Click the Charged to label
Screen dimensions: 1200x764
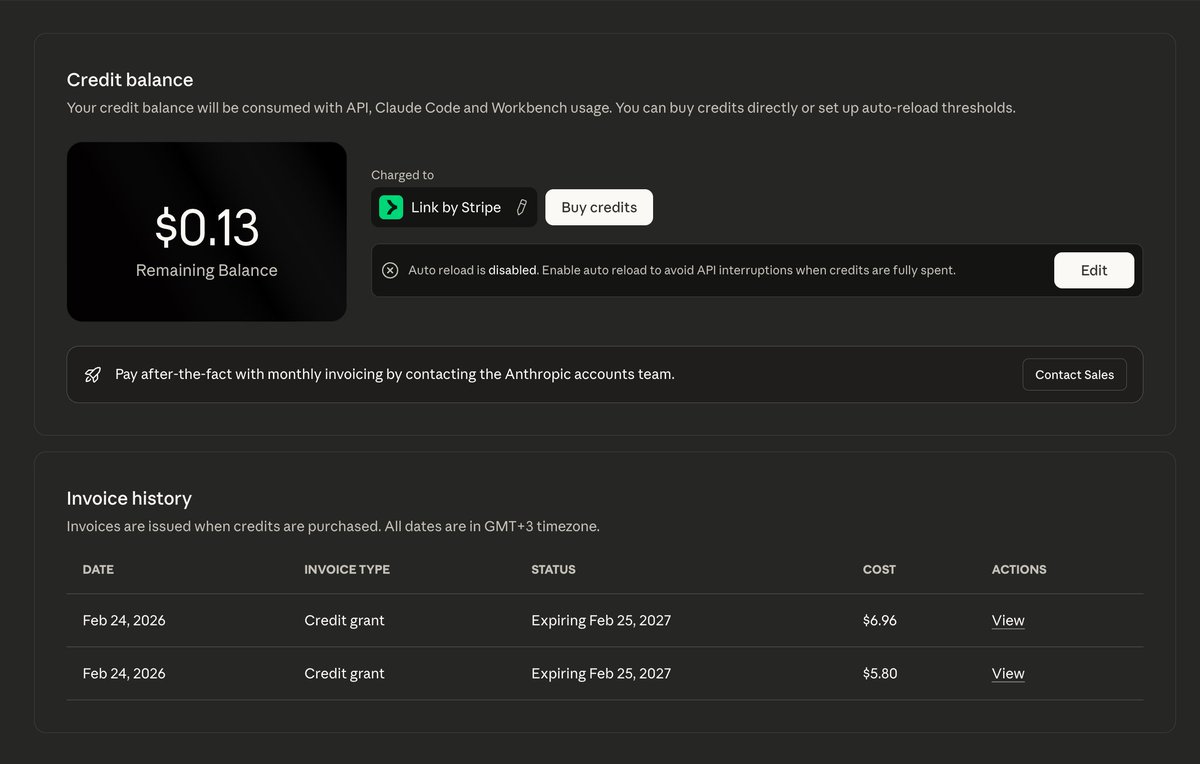402,175
